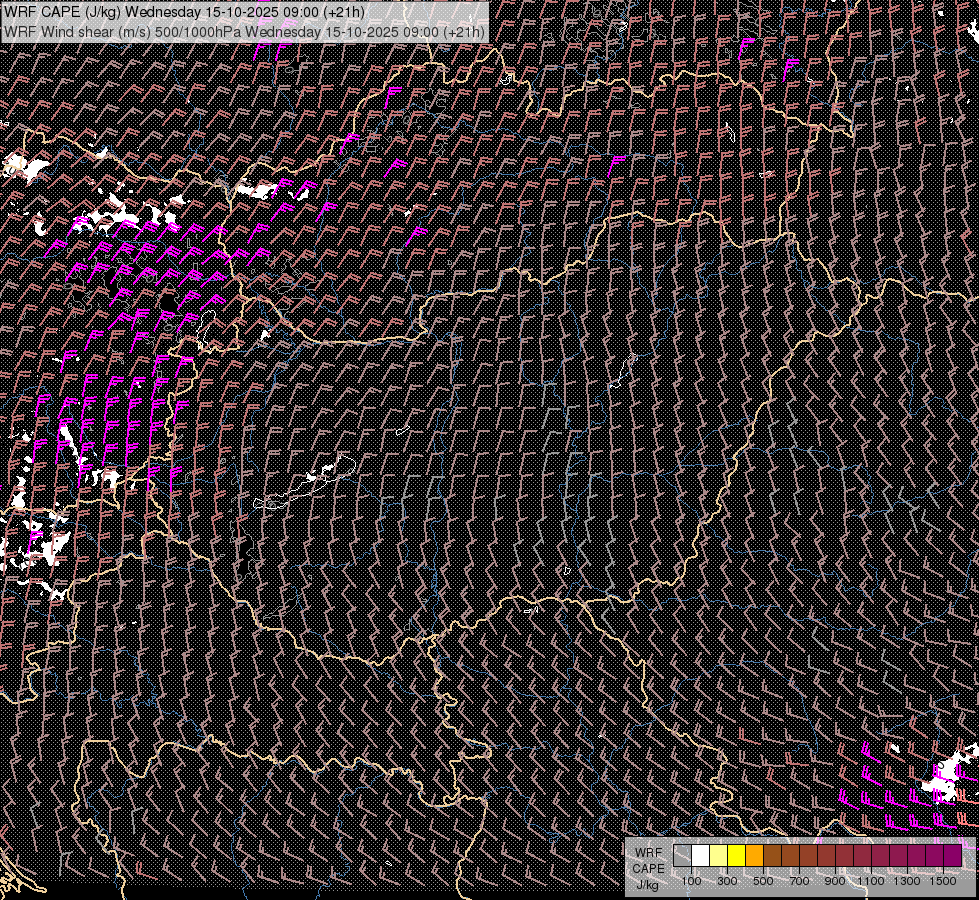Select the 1100 legend tick label
979x900 pixels.
tap(871, 881)
